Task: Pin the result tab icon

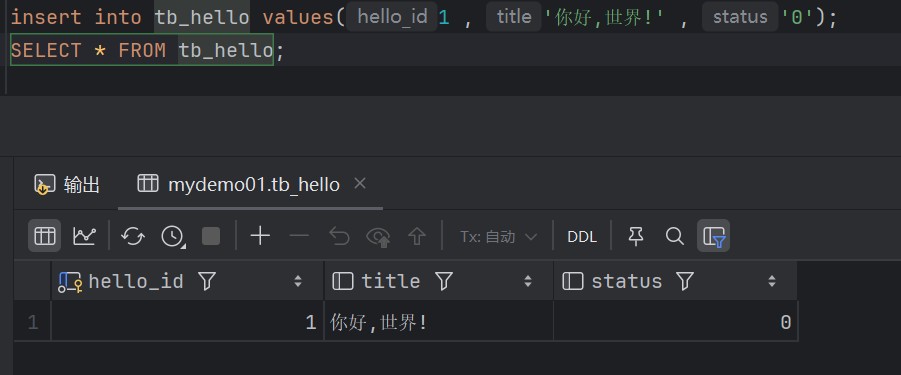Action: [636, 236]
